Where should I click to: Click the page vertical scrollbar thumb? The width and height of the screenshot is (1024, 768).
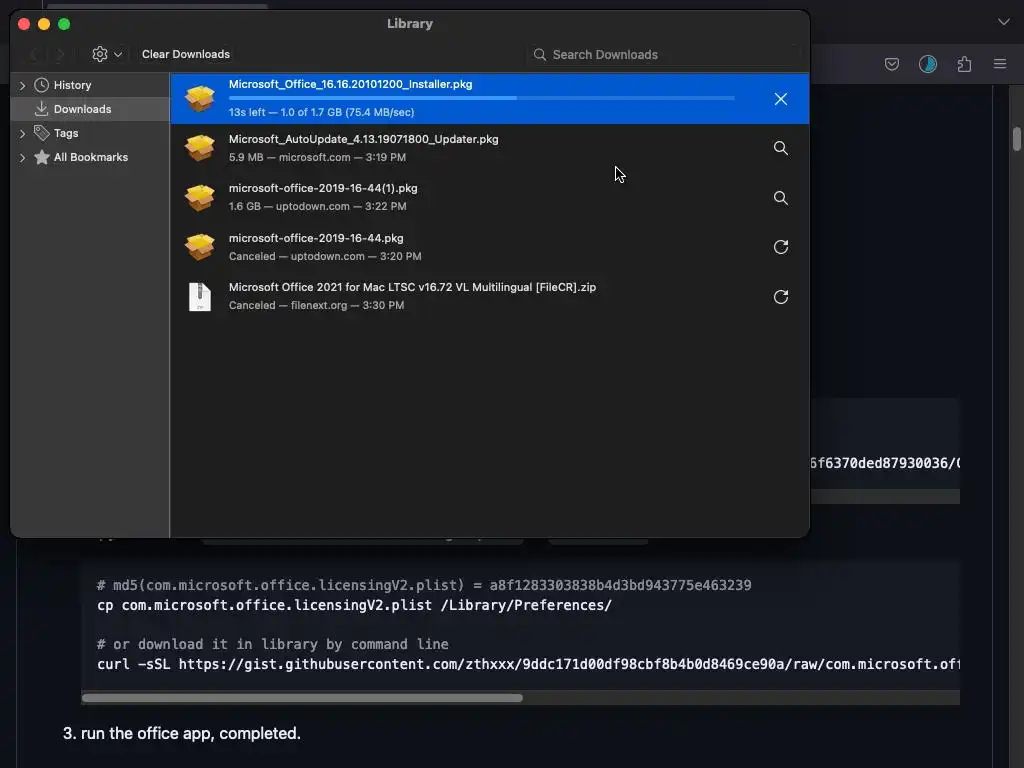1017,138
